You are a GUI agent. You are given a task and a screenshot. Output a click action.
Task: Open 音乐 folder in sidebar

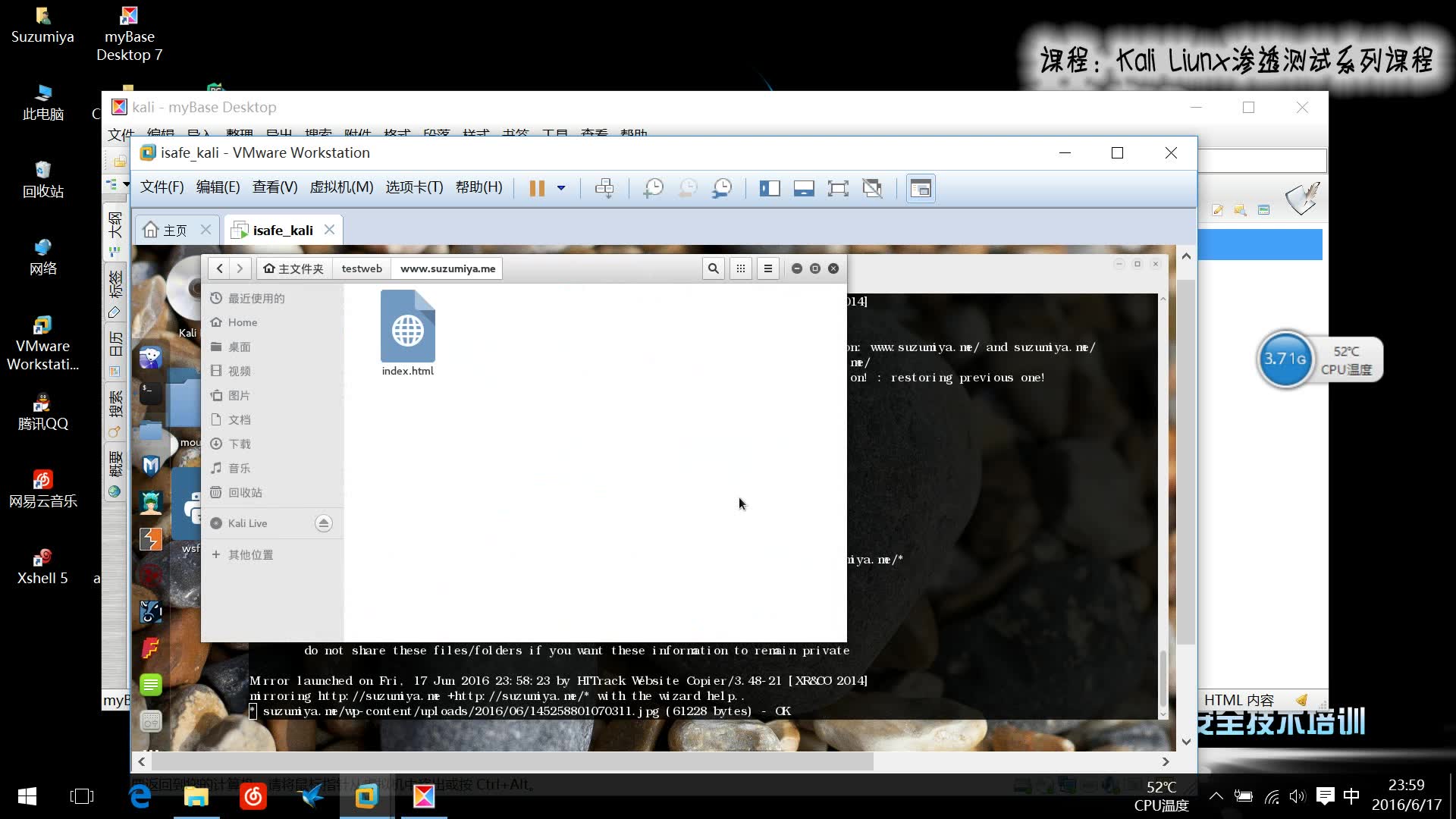pos(271,468)
